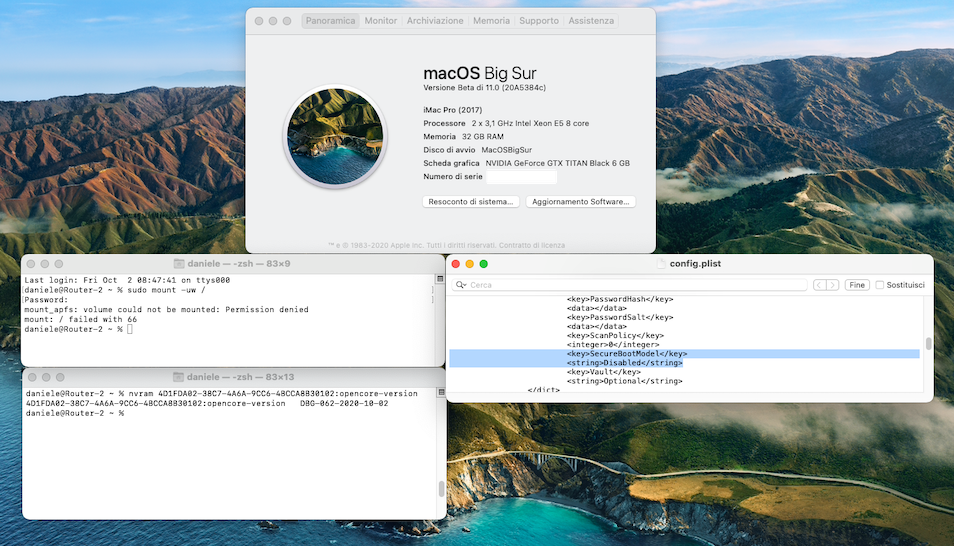Switch to the Monitor tab
The image size is (954, 546).
(381, 21)
